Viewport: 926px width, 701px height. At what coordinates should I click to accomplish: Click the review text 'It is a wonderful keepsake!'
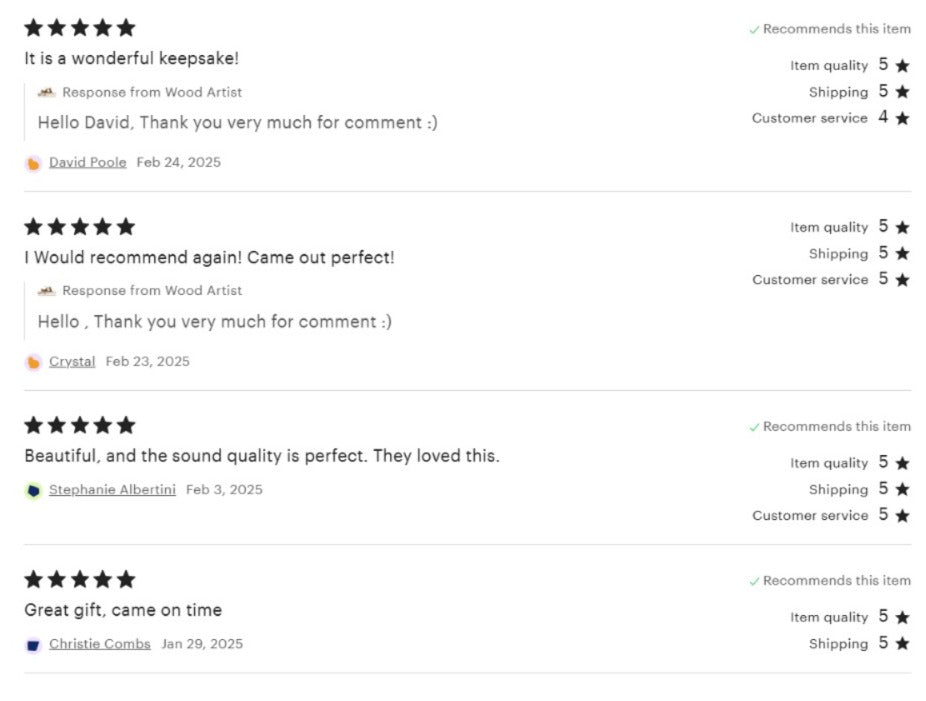pos(132,58)
